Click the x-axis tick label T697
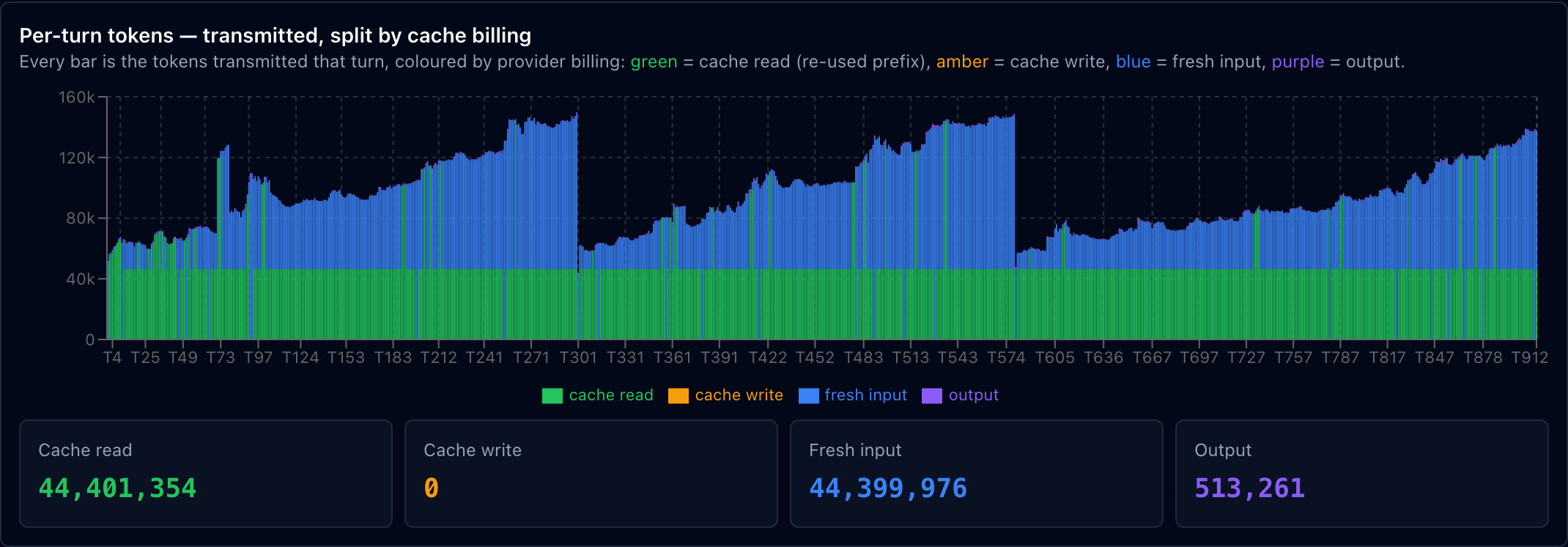Viewport: 1568px width, 547px height. tap(1199, 357)
